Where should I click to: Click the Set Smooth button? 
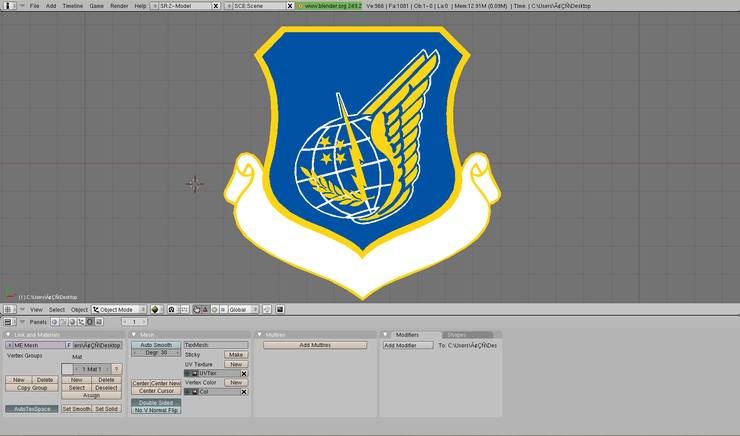pos(76,409)
